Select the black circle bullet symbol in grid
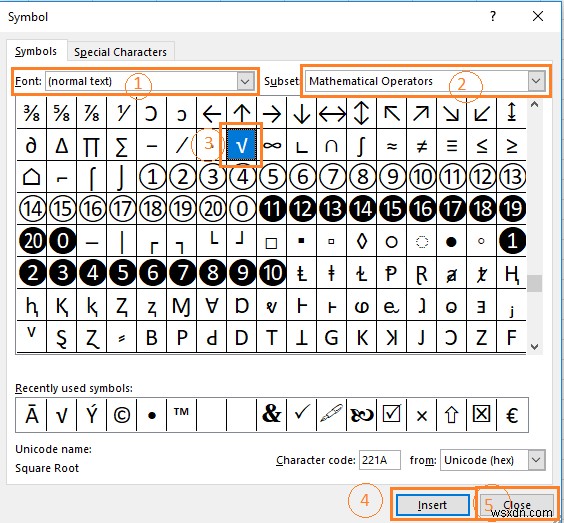The width and height of the screenshot is (564, 523). coord(451,241)
